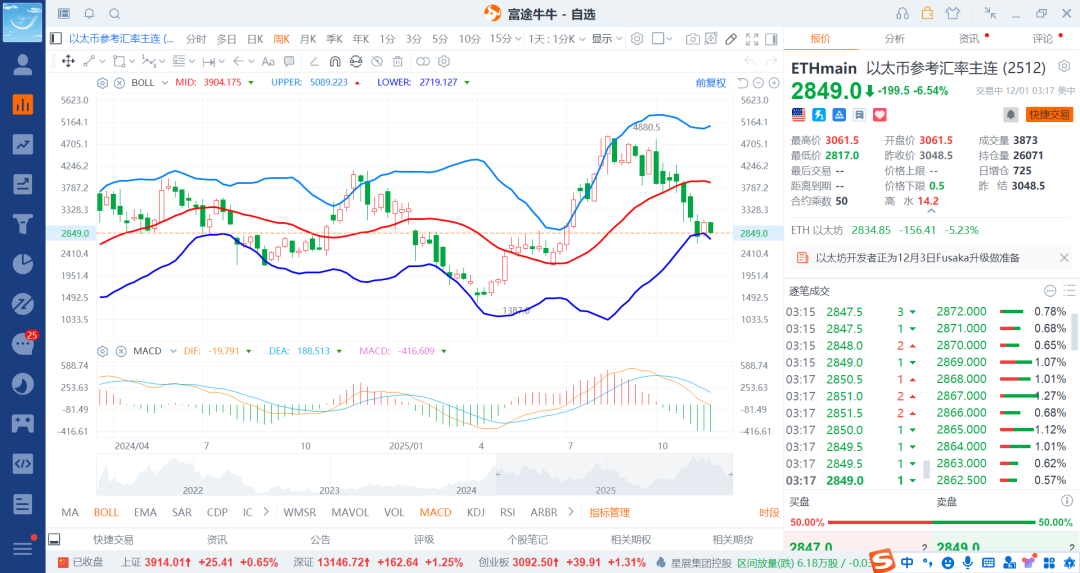Viewport: 1080px width, 573px height.
Task: Open 指标管理 indicator management link
Action: (x=609, y=512)
